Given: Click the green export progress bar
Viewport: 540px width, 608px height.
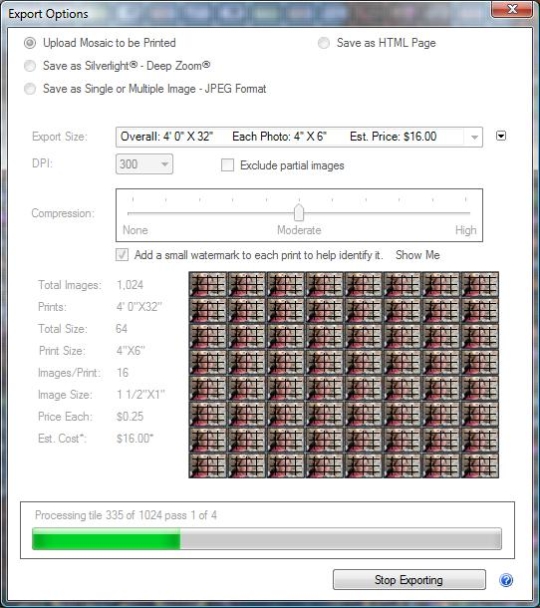Looking at the screenshot, I should click(x=267, y=539).
